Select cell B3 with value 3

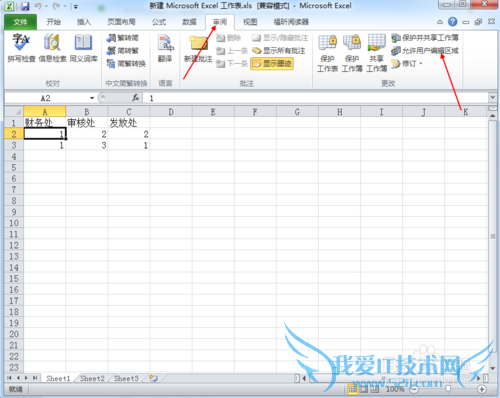pyautogui.click(x=87, y=145)
